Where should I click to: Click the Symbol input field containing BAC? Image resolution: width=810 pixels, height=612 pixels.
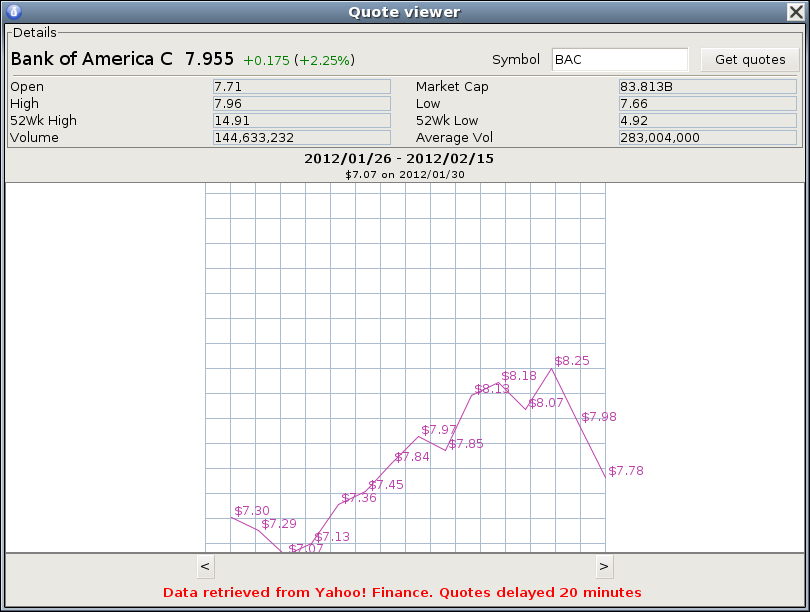click(620, 59)
